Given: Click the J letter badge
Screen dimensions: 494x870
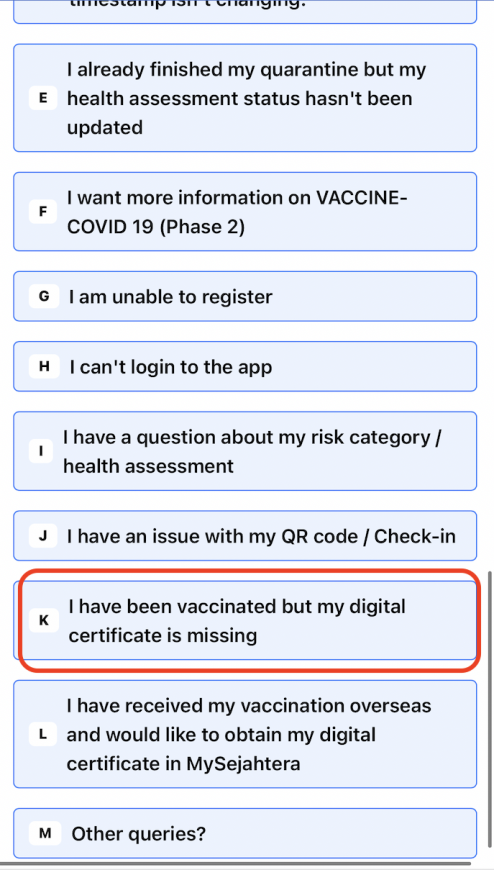Looking at the screenshot, I should point(43,535).
